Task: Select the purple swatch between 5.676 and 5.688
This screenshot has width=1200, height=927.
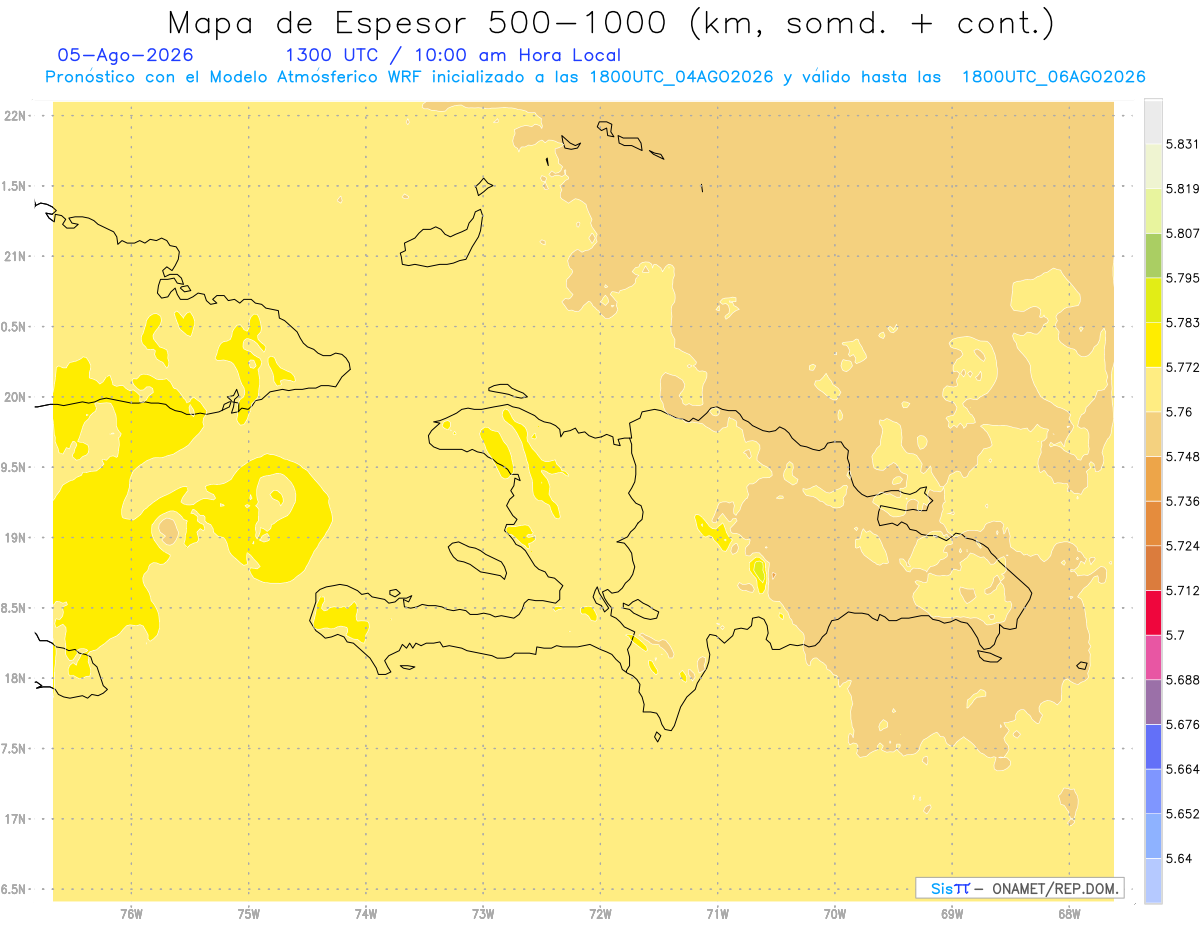Action: [x=1153, y=702]
